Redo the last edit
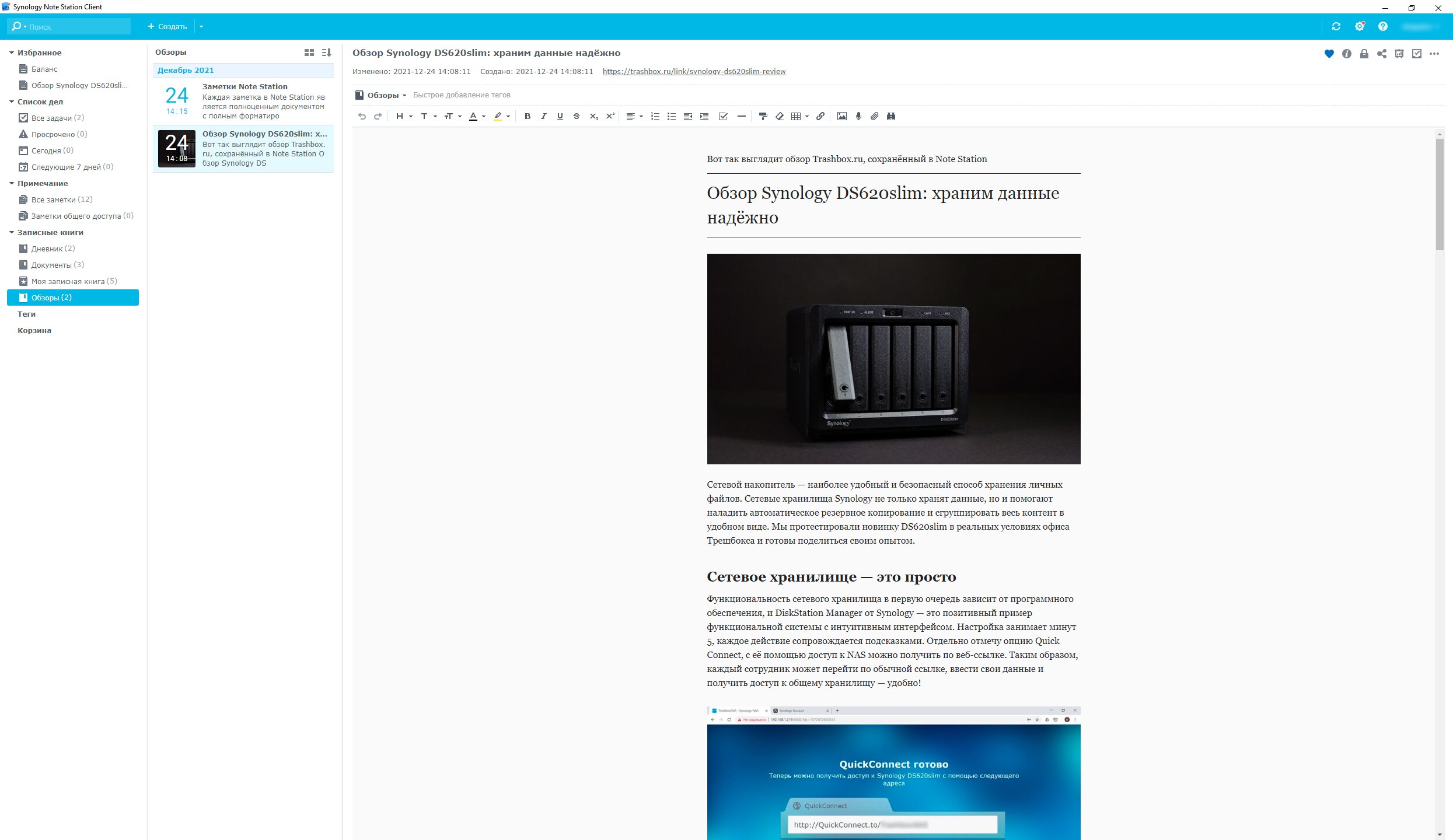This screenshot has height=840, width=1453. [378, 116]
